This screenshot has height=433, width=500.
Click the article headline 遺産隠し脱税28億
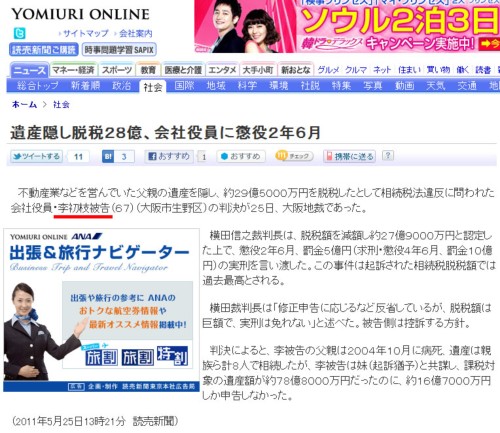coord(165,133)
